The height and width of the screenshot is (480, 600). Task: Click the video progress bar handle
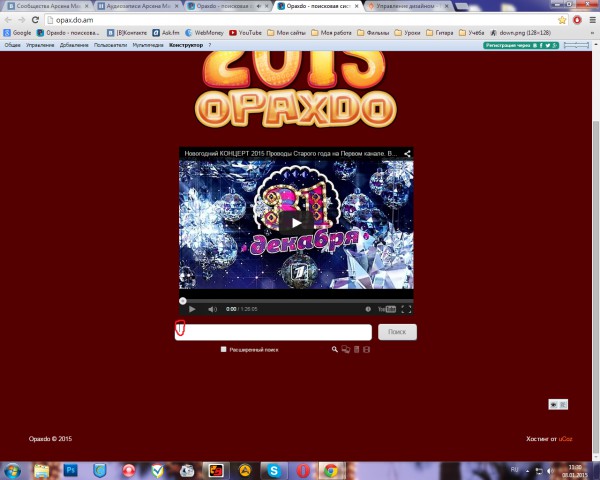tap(183, 301)
